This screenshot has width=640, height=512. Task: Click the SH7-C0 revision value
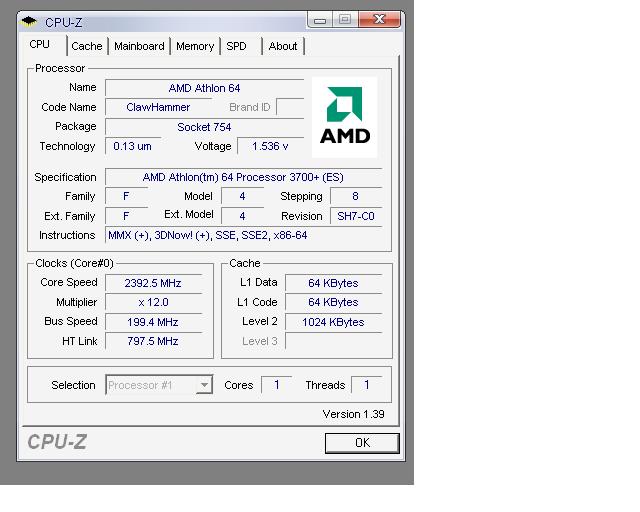(x=356, y=216)
